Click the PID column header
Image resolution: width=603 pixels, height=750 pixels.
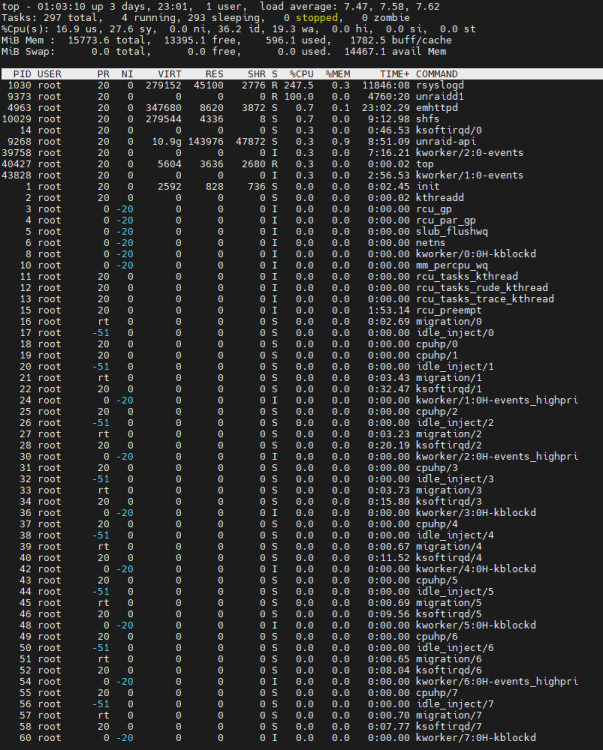22,74
